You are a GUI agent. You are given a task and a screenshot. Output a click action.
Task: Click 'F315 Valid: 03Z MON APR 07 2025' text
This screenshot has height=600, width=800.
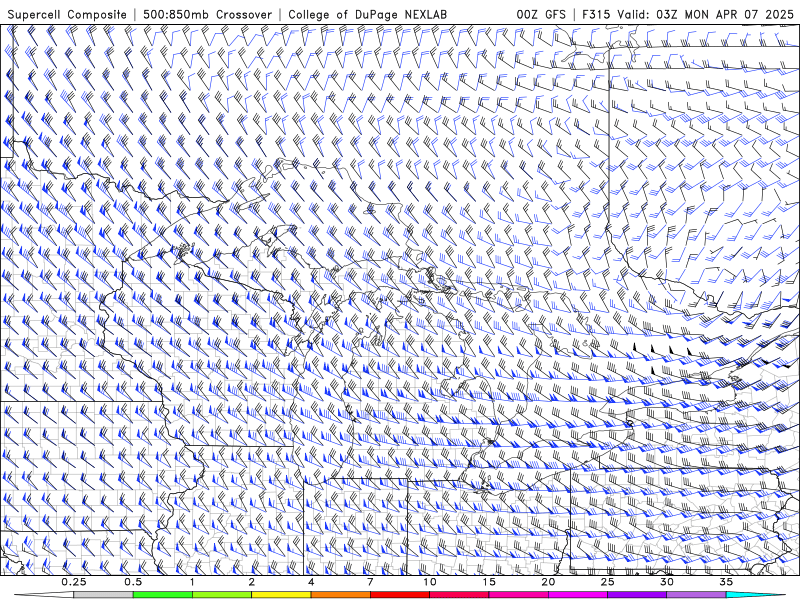688,14
